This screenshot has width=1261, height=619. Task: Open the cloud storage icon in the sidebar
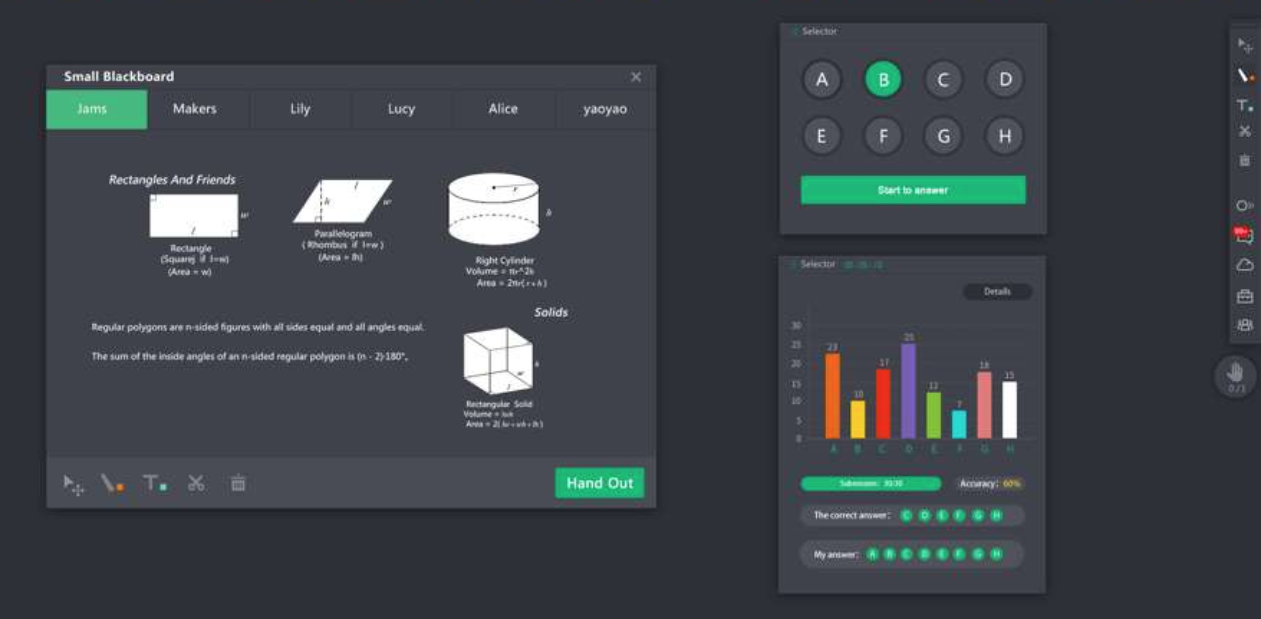click(x=1244, y=262)
